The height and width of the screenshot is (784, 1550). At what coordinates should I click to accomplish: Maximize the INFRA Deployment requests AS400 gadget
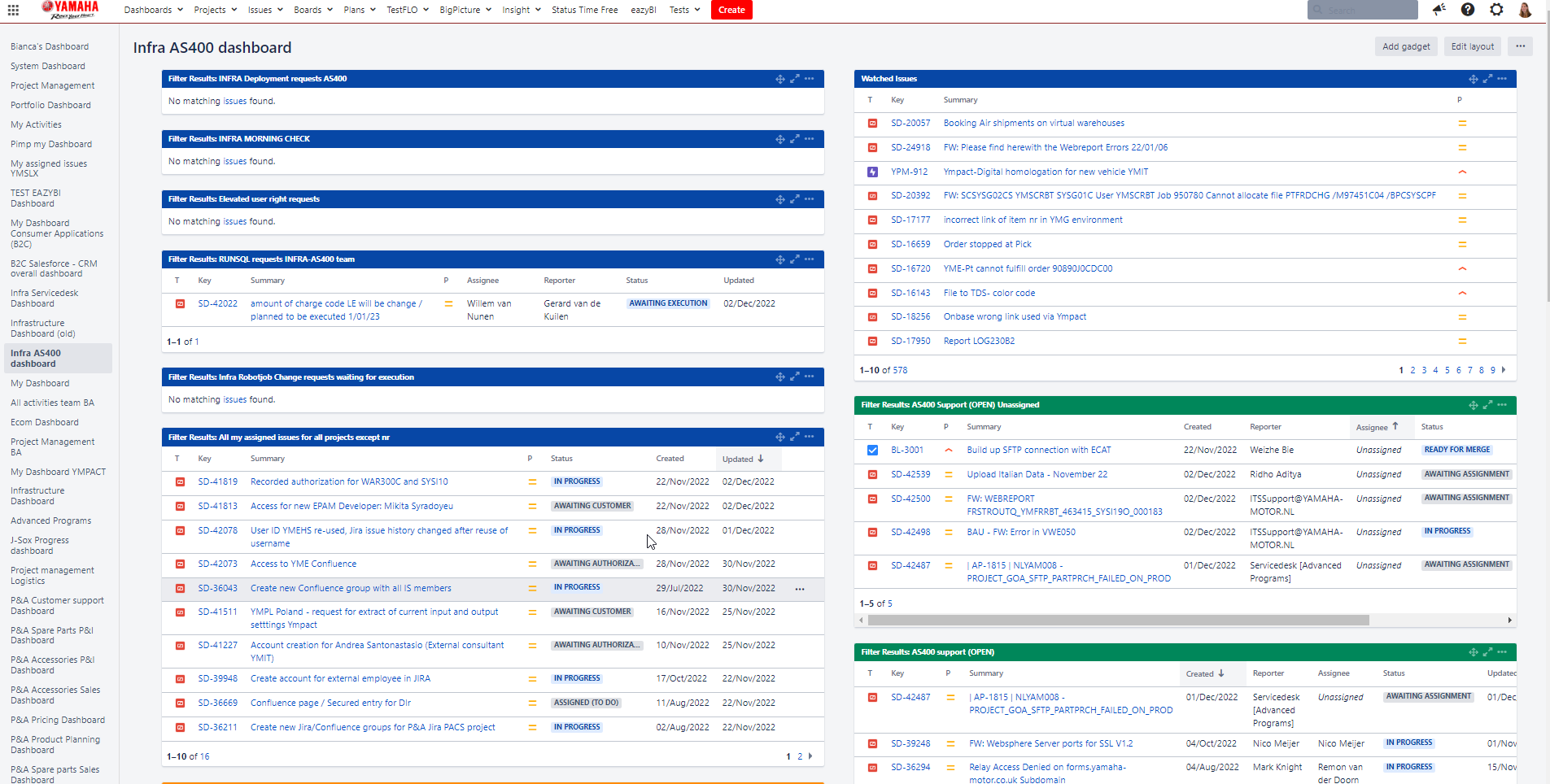(795, 79)
